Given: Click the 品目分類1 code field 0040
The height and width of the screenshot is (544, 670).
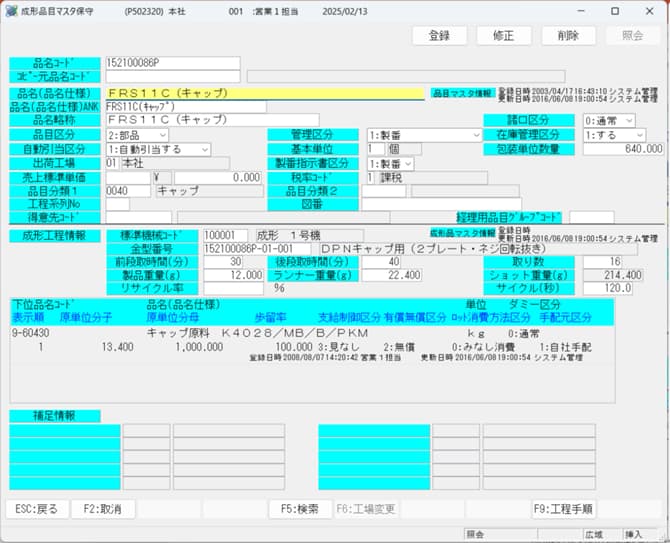Looking at the screenshot, I should pos(128,191).
